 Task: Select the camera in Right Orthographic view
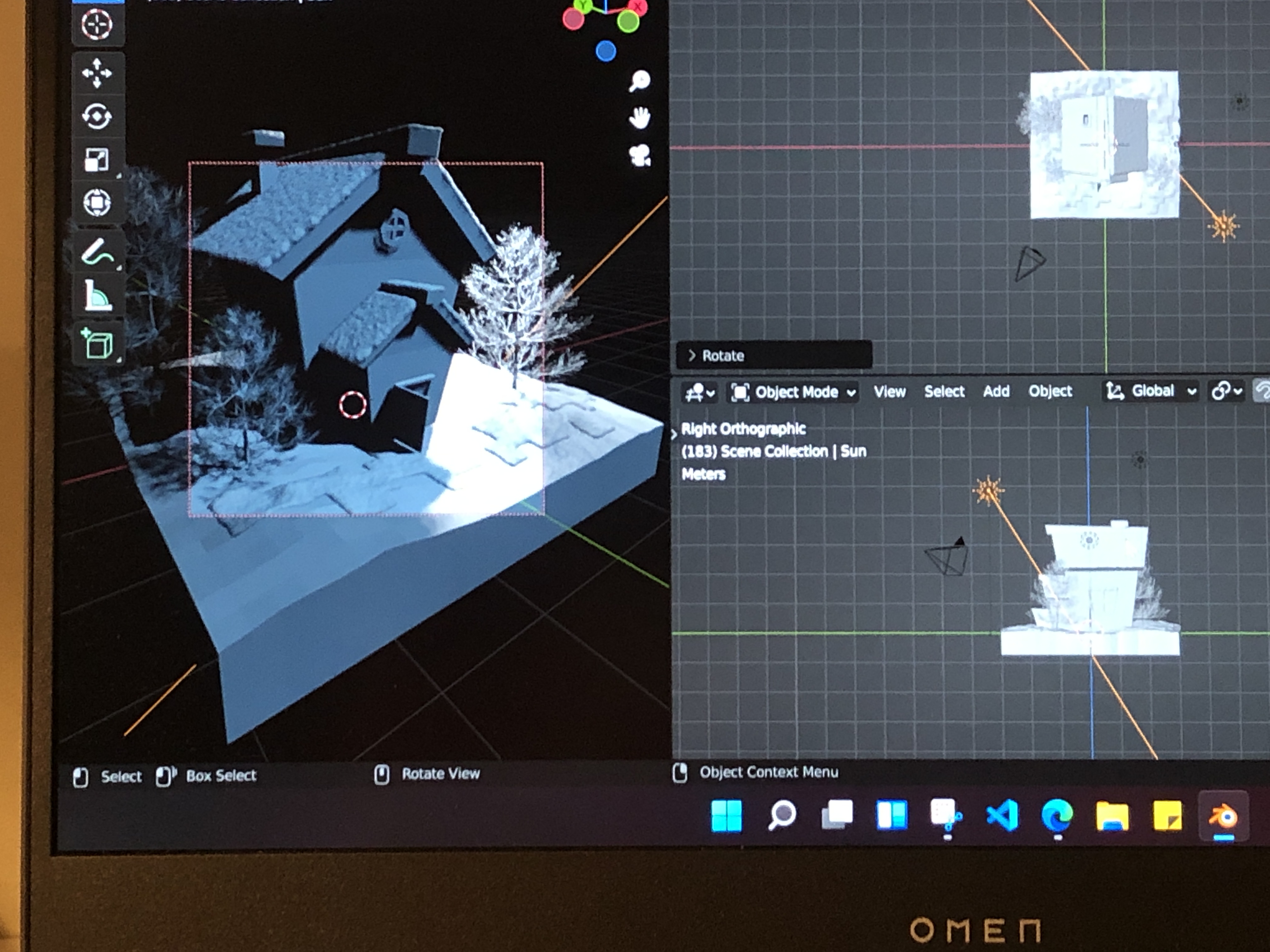coord(947,556)
